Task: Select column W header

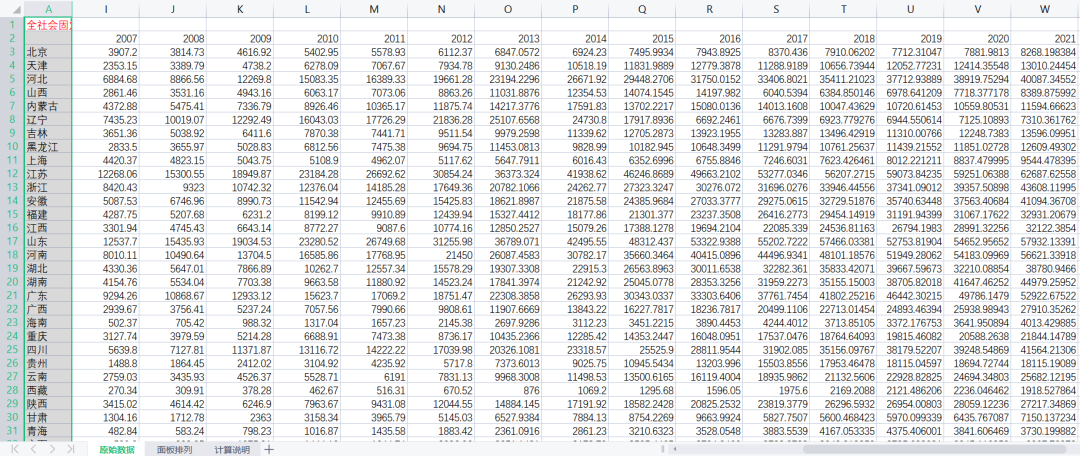Action: click(1045, 8)
